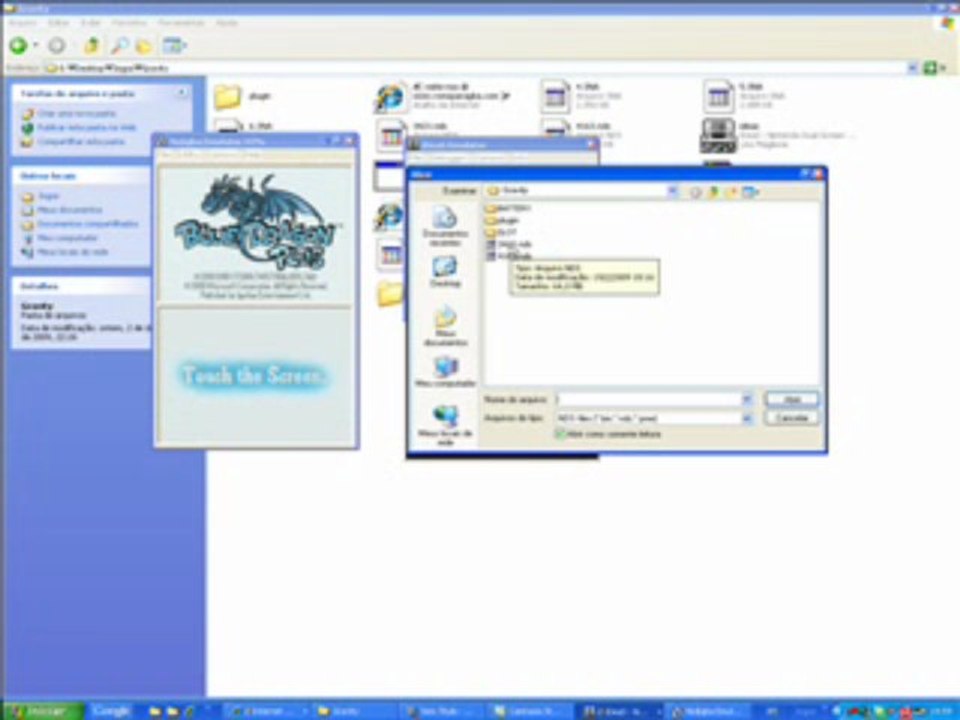Viewport: 960px width, 720px height.
Task: Click the Cancelar button in the dialog
Action: coord(792,418)
